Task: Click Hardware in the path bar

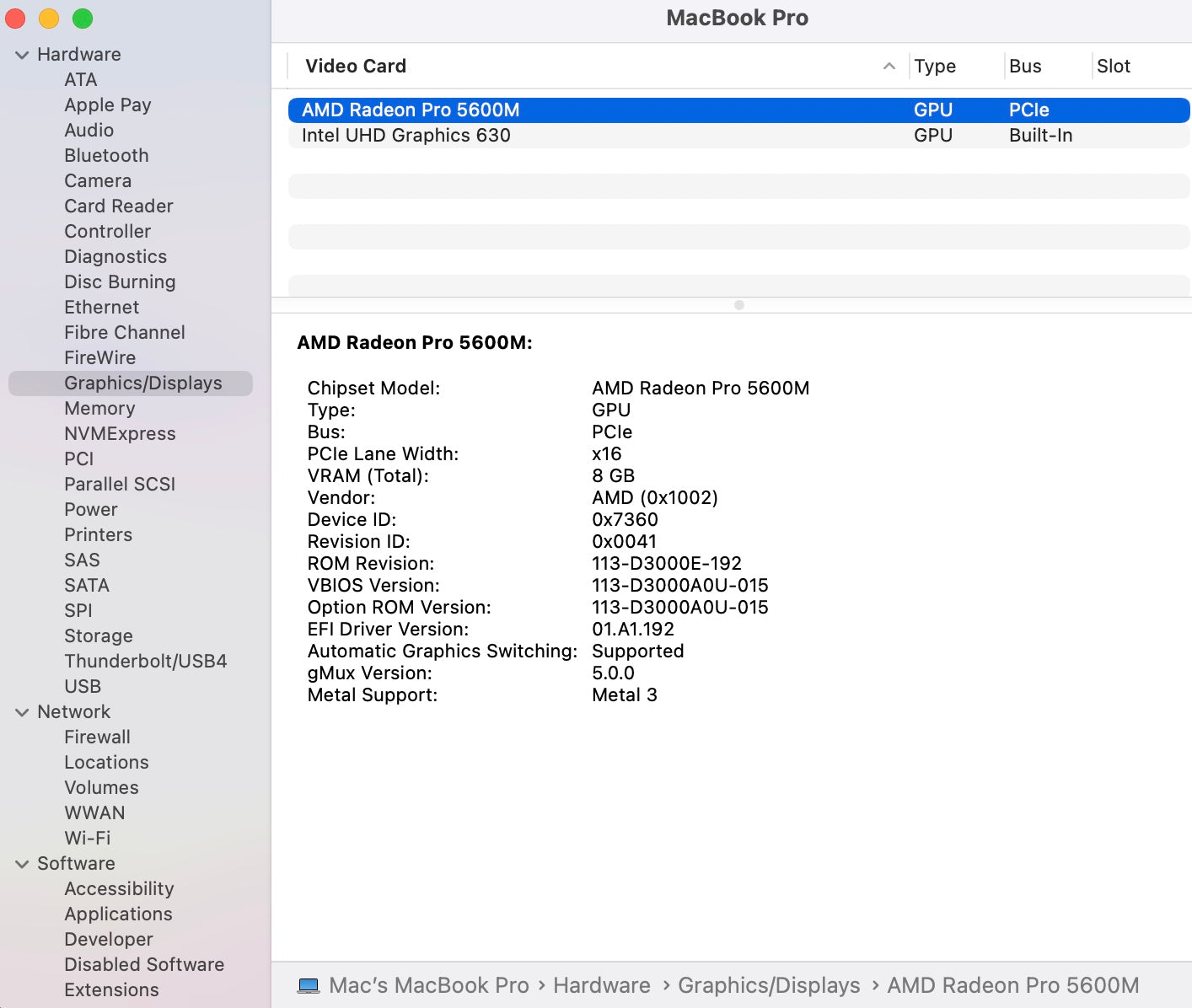Action: coord(601,985)
